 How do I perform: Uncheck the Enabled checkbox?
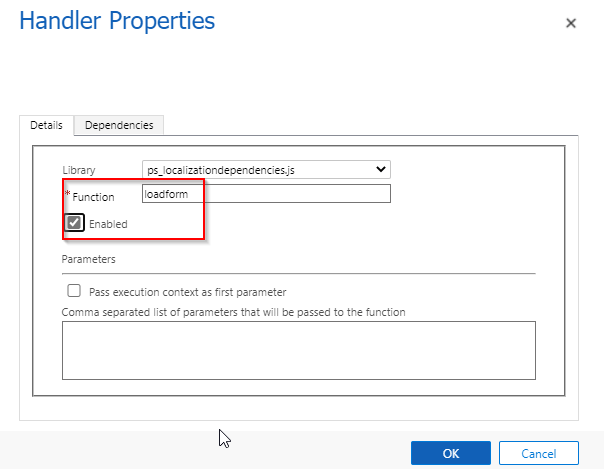point(74,223)
